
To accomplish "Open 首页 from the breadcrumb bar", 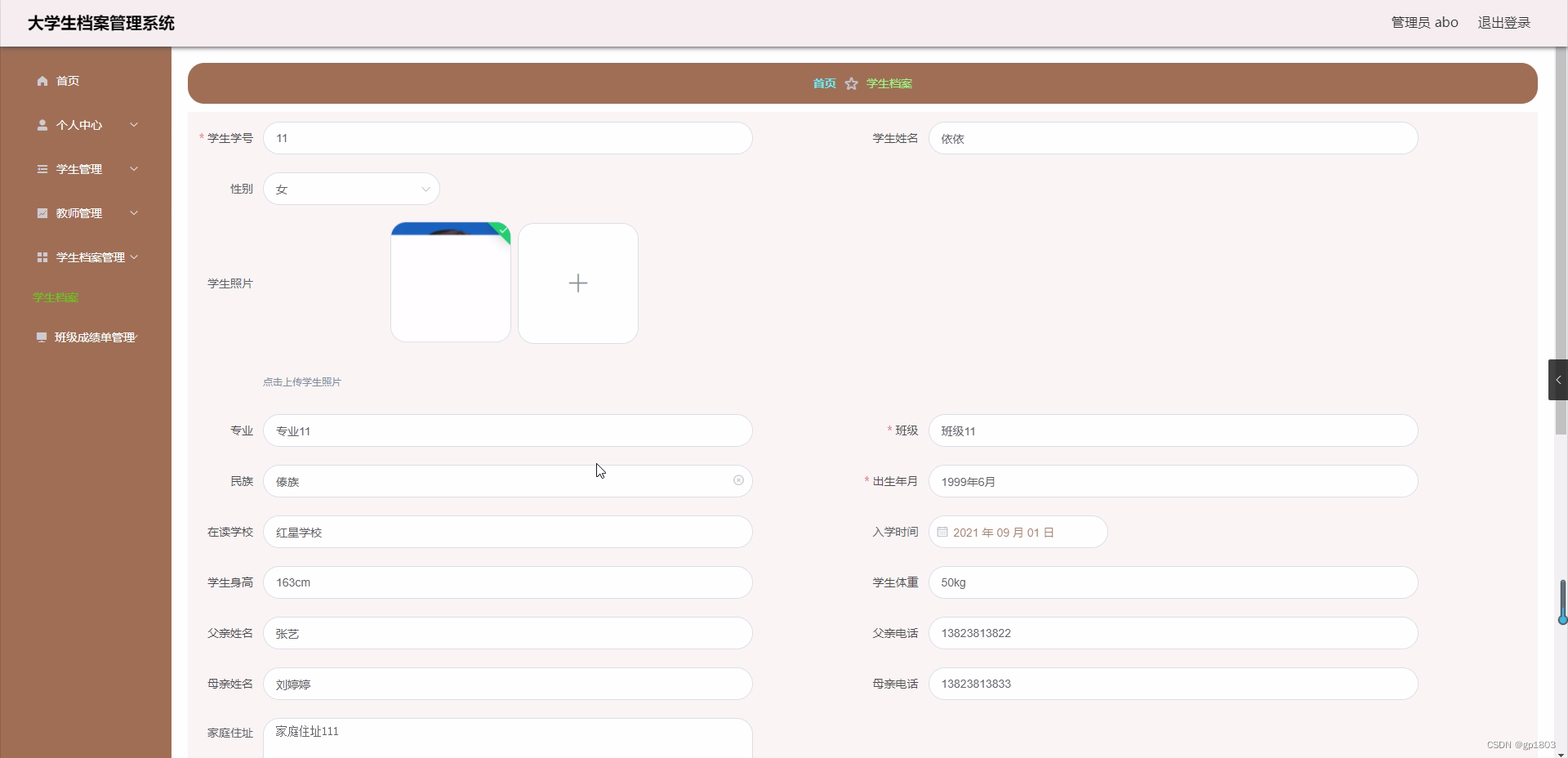I will click(x=823, y=83).
